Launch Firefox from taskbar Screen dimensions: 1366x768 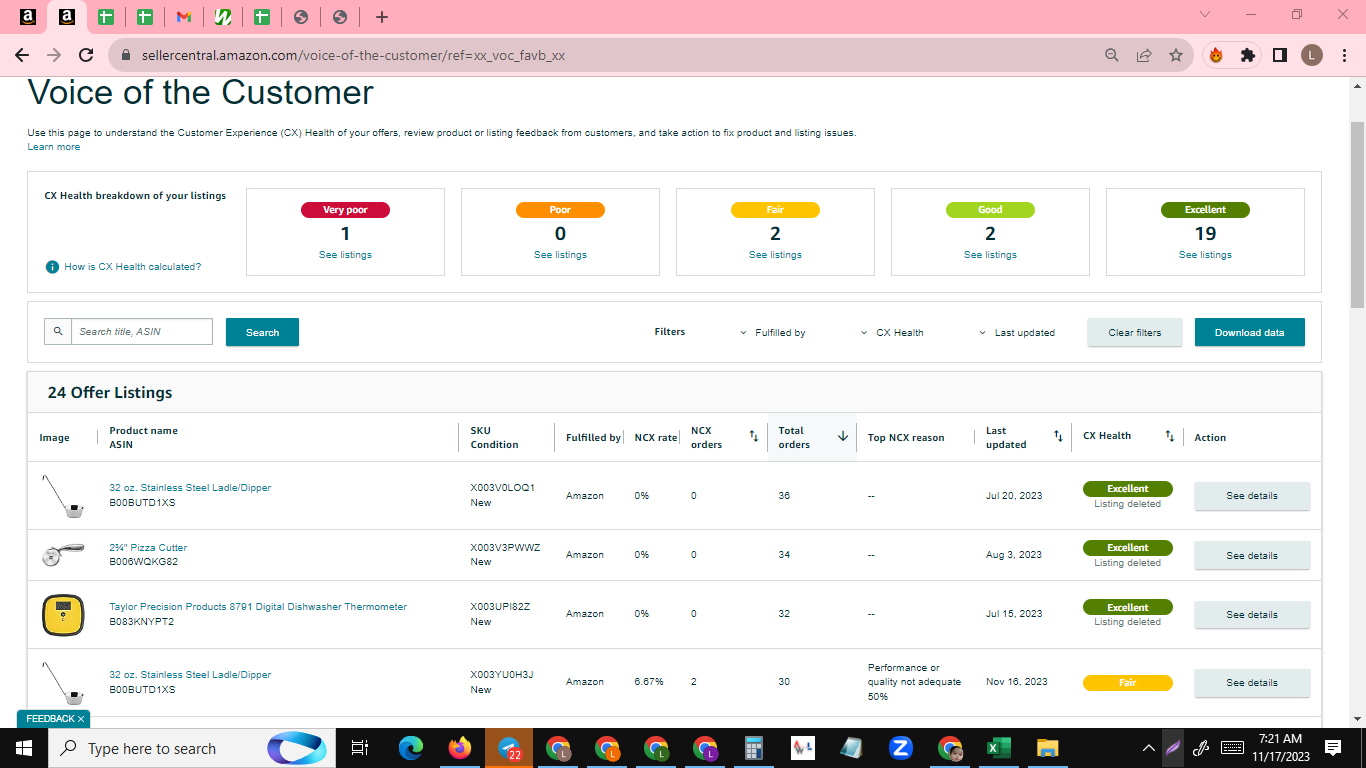point(460,748)
